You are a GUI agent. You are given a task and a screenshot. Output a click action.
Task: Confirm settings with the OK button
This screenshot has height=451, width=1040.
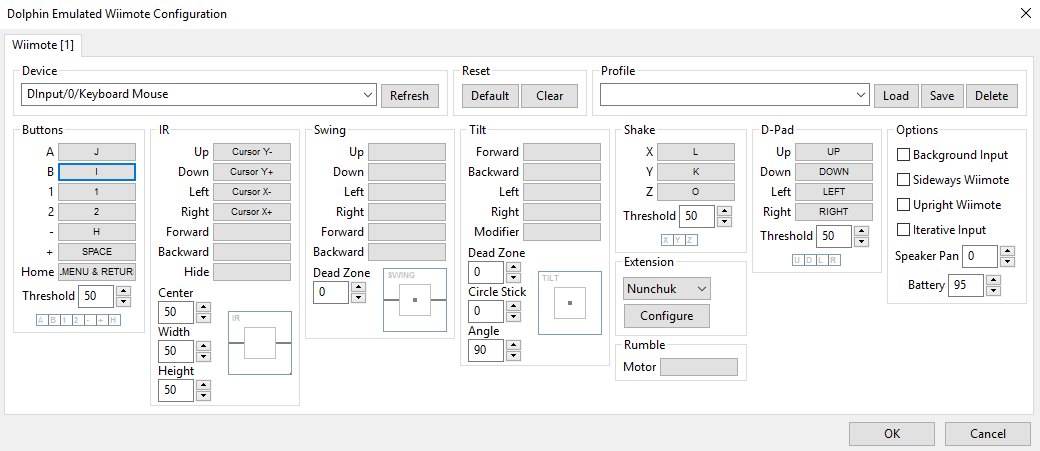click(892, 434)
